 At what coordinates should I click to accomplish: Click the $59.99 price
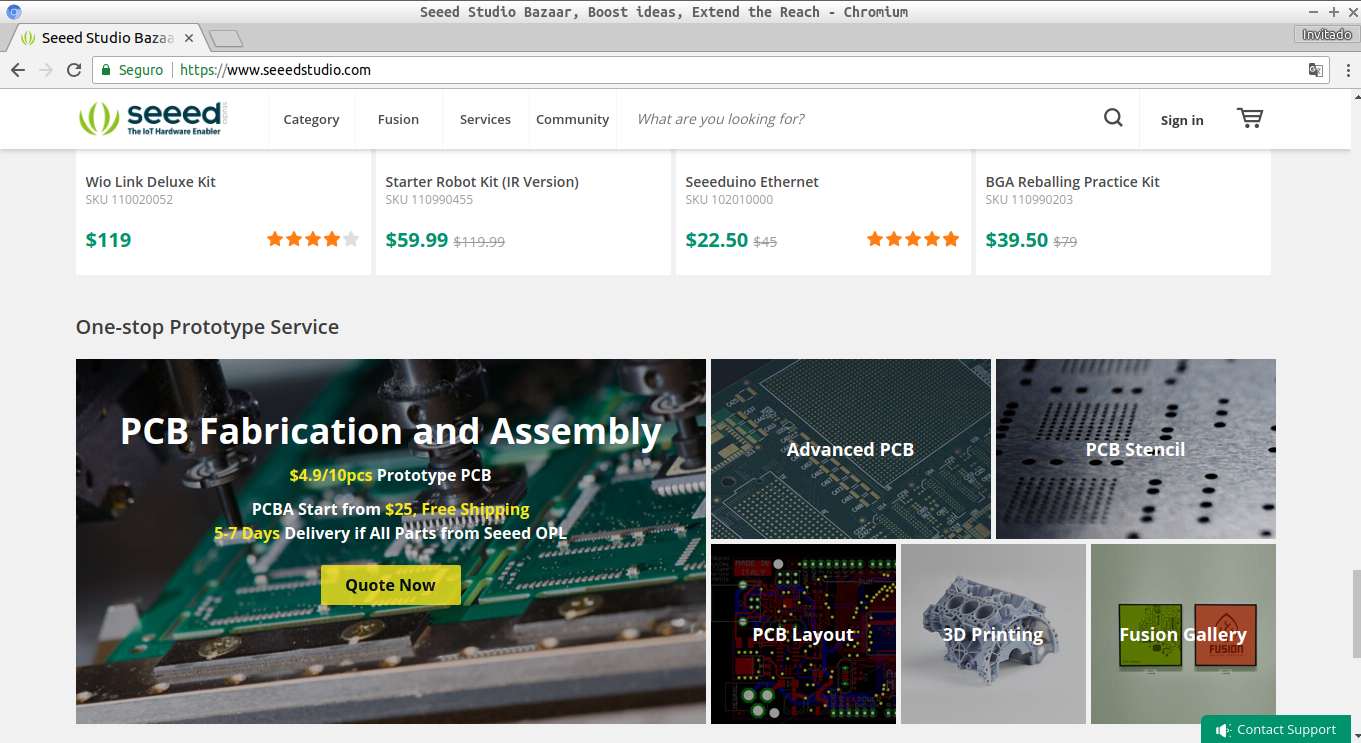coord(417,240)
